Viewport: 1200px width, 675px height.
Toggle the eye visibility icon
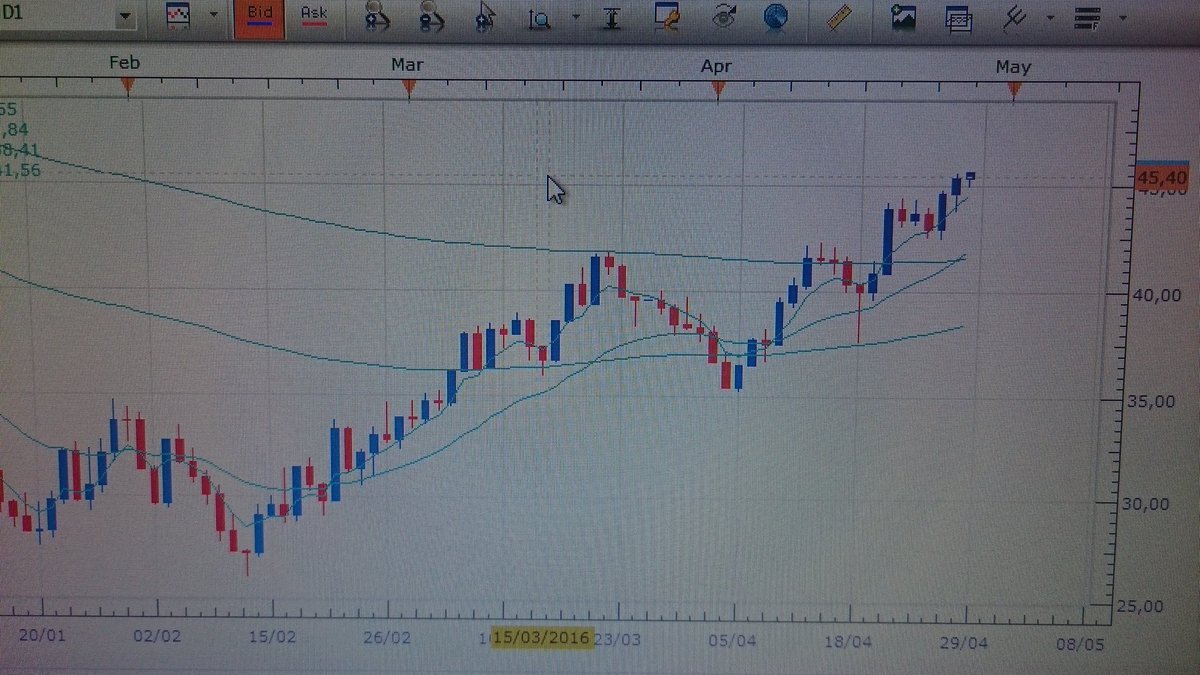tap(722, 16)
